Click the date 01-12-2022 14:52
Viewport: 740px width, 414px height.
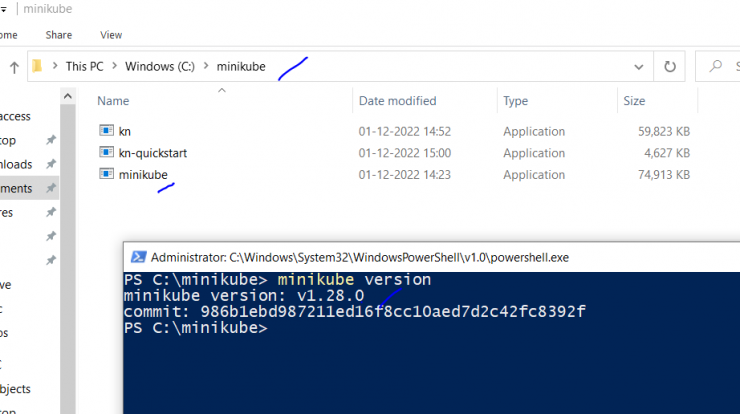(404, 131)
